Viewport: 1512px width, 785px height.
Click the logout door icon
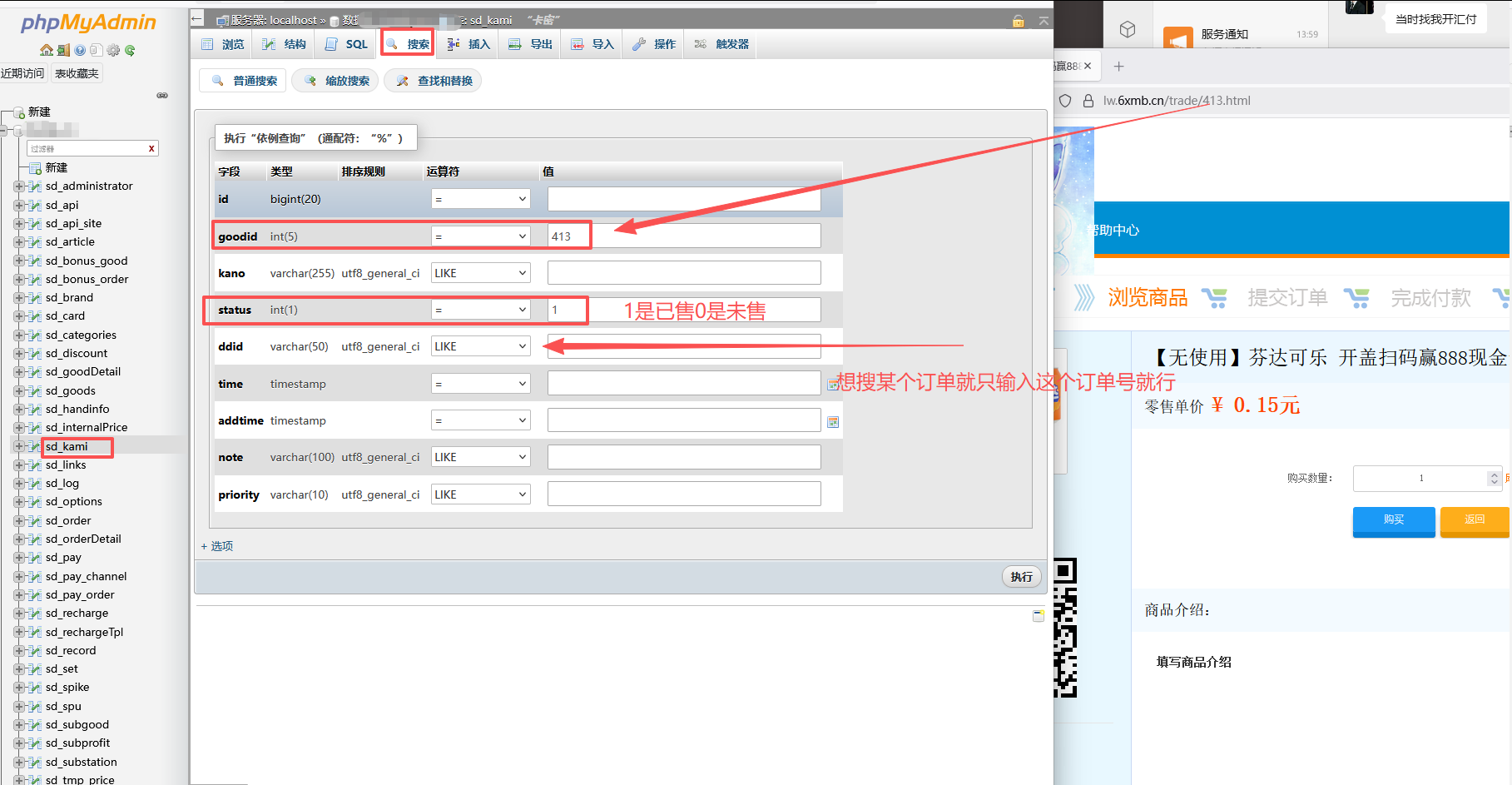click(x=63, y=50)
